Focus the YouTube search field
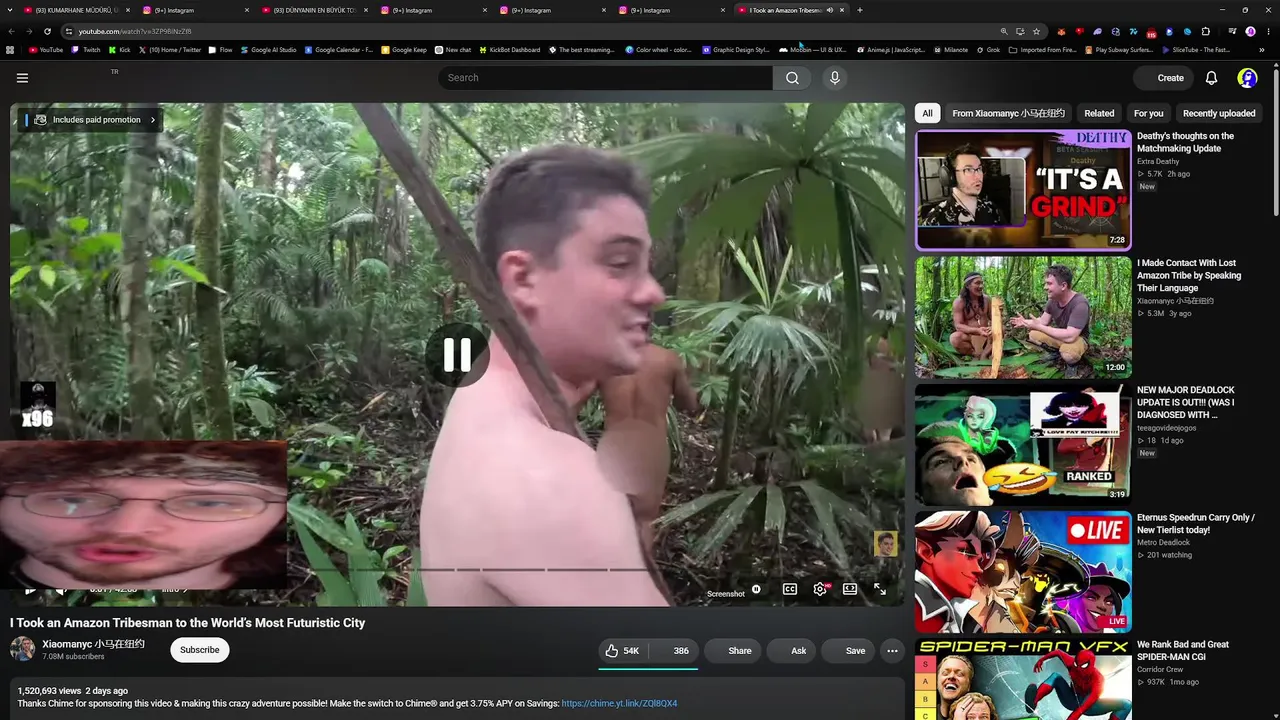Viewport: 1280px width, 720px height. click(x=605, y=78)
